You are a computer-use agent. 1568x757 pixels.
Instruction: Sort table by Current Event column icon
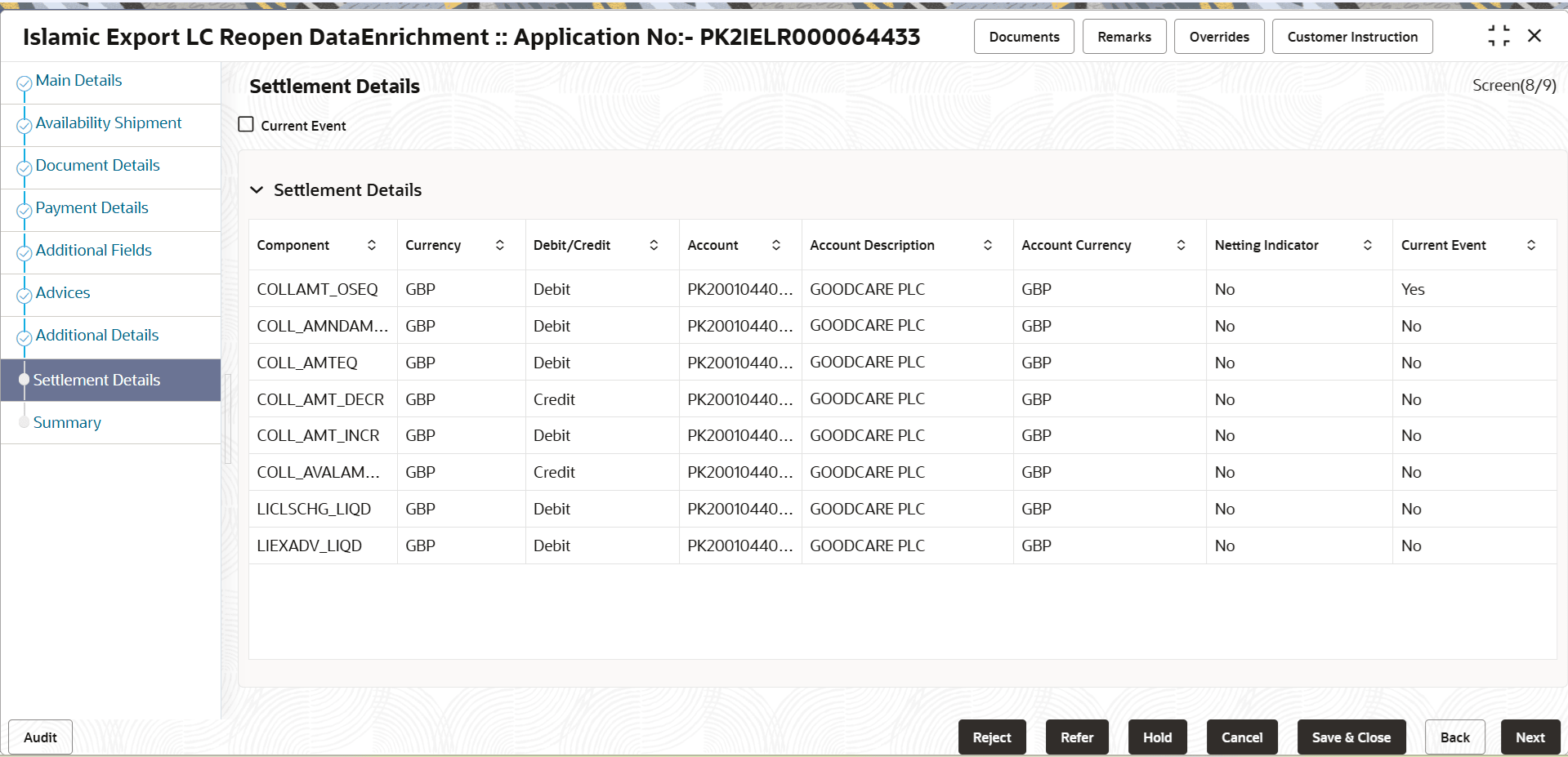1531,245
